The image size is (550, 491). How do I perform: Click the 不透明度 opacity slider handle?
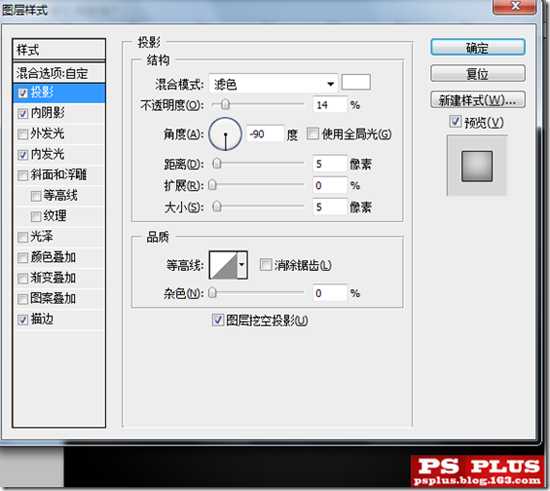[x=225, y=104]
